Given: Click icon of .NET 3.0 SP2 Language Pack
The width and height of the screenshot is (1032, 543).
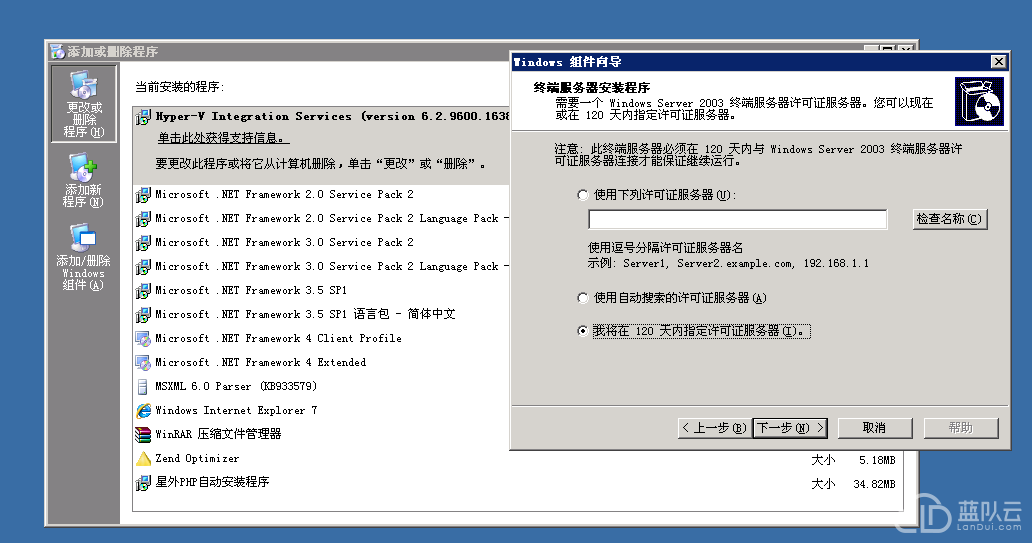Looking at the screenshot, I should (143, 267).
